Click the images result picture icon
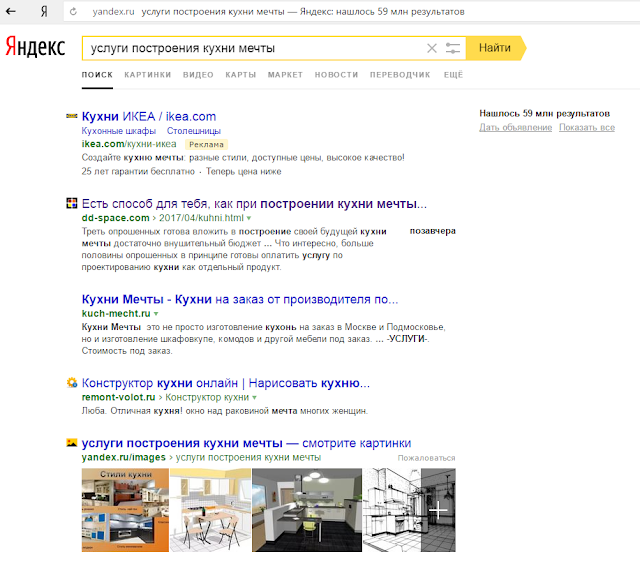 (x=71, y=442)
